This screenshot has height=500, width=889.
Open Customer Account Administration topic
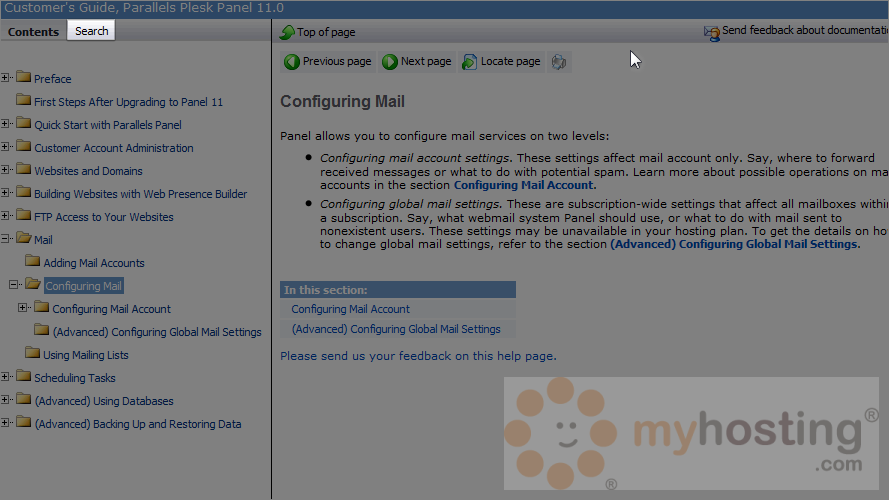point(113,148)
